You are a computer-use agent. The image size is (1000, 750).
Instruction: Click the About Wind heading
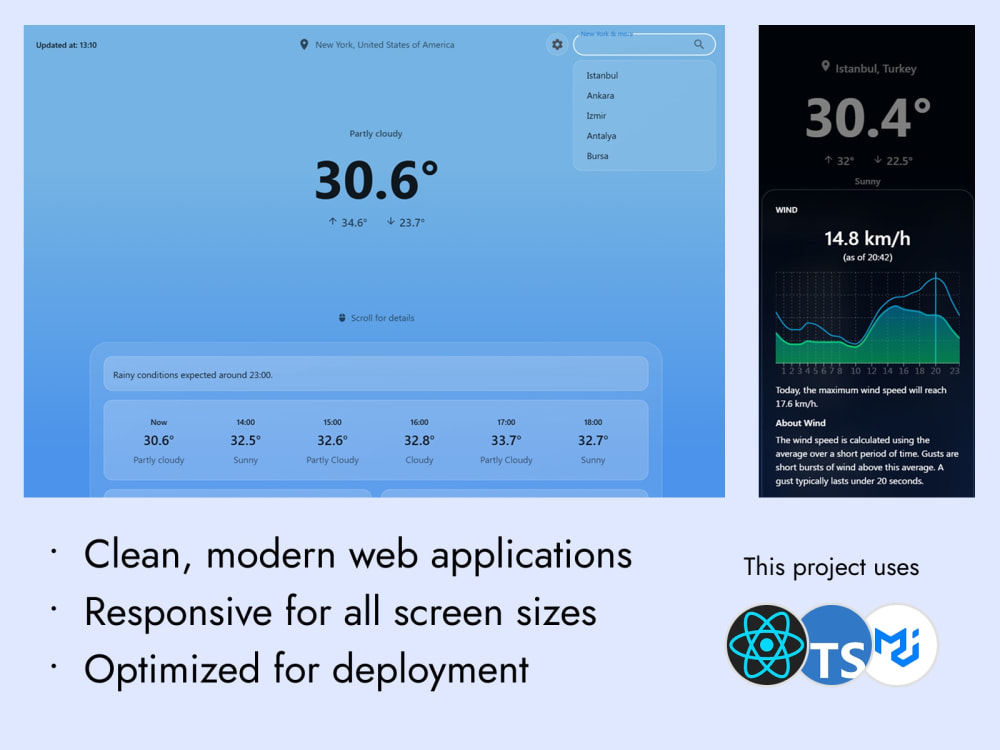tap(800, 423)
